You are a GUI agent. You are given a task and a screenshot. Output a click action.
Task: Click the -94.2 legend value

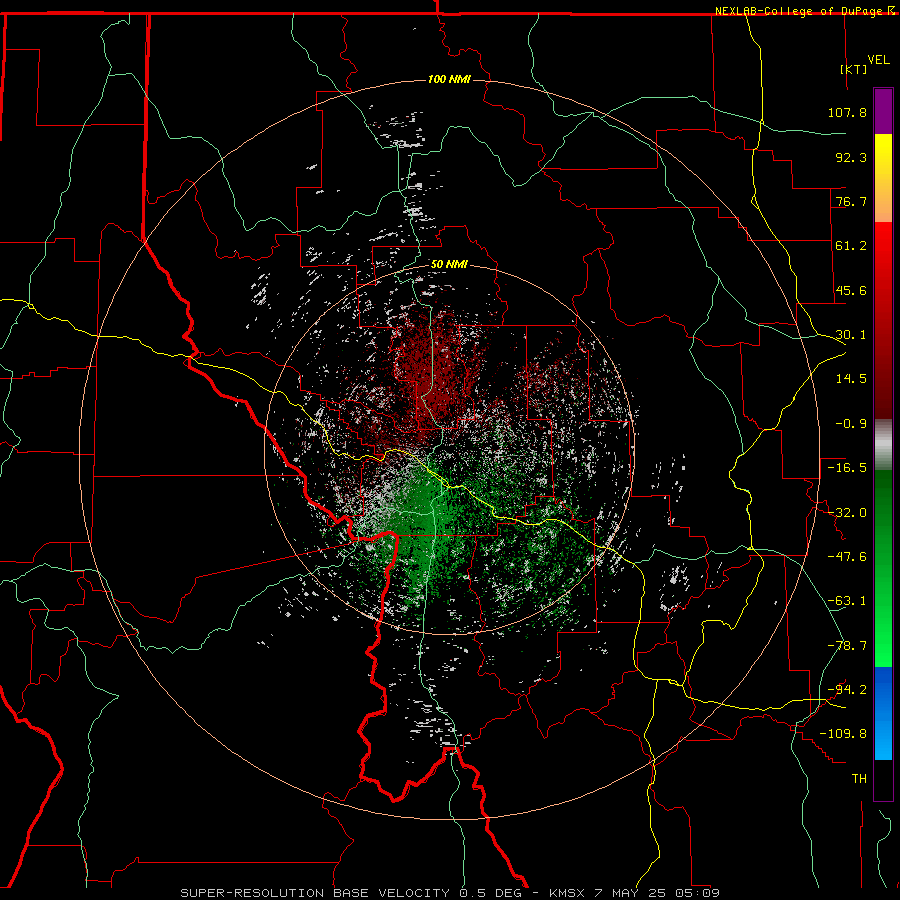click(847, 689)
